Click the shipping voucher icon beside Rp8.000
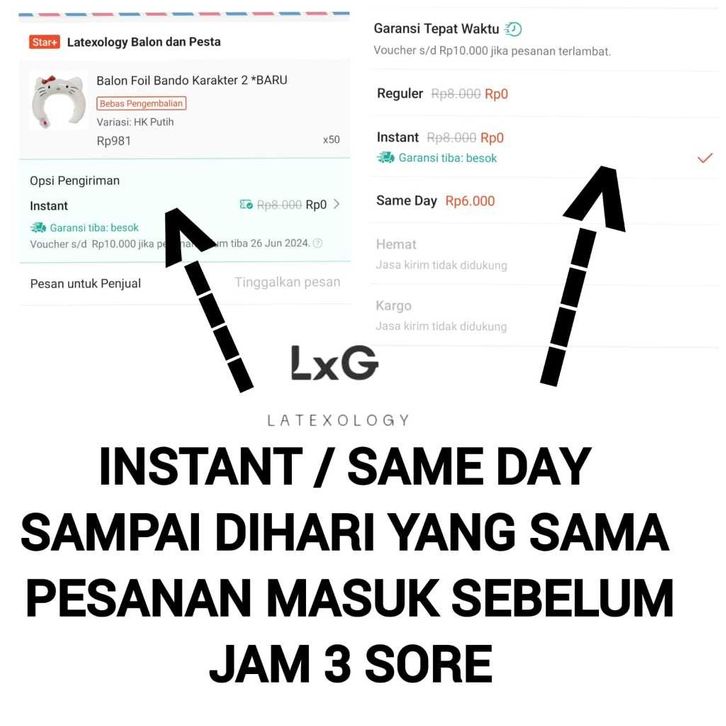The height and width of the screenshot is (726, 726). [246, 205]
